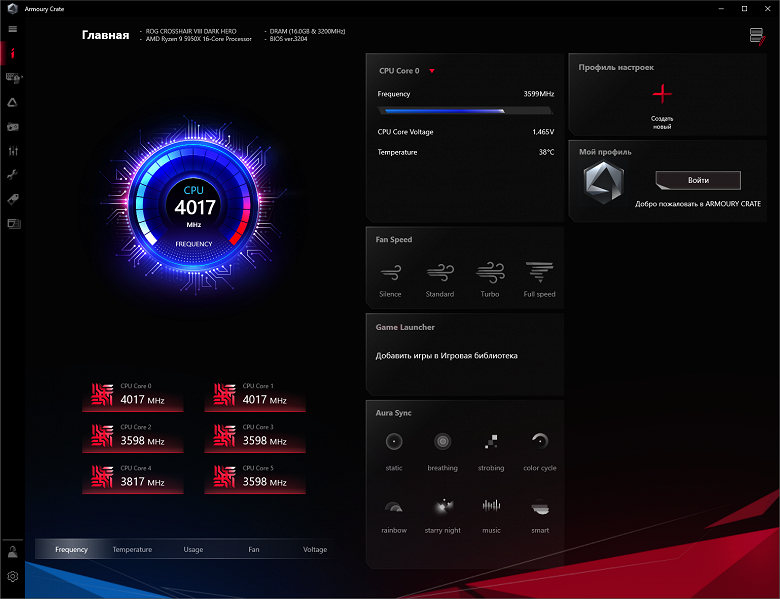Open the game library gamepad sidebar icon
Viewport: 780px width, 599px height.
[12, 127]
